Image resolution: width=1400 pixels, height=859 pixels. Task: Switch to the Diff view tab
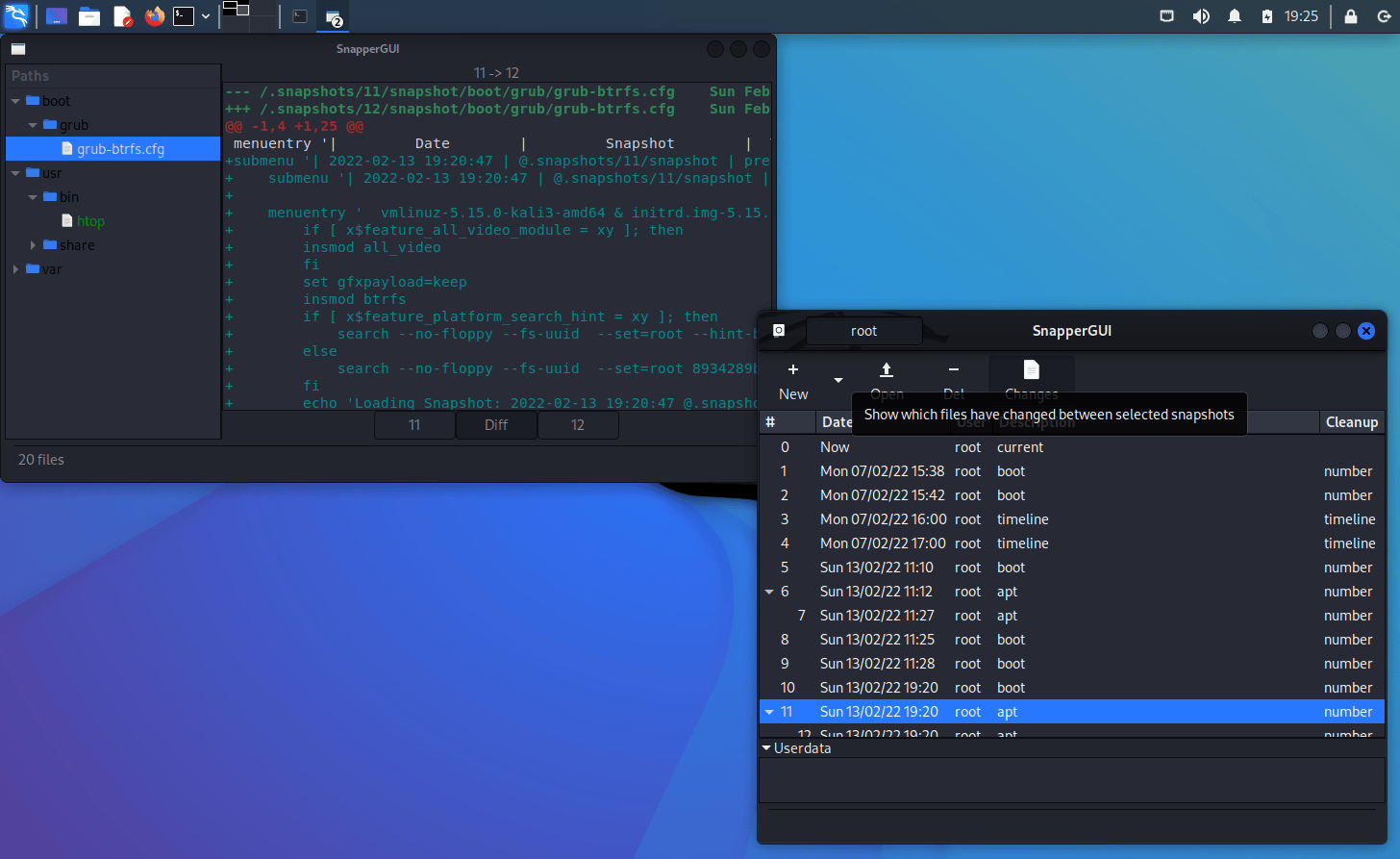(x=495, y=425)
